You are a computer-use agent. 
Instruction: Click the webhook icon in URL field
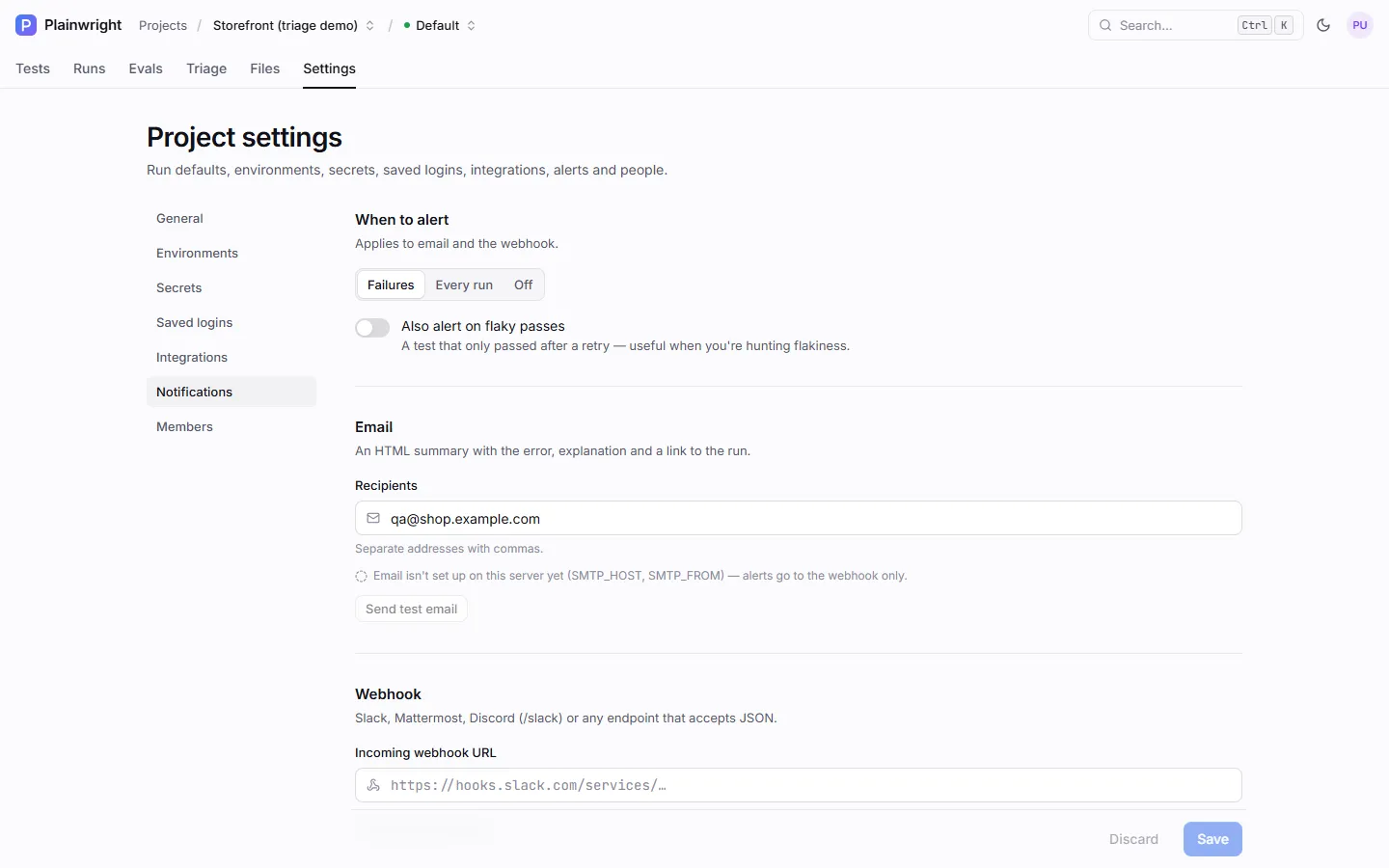[x=373, y=785]
